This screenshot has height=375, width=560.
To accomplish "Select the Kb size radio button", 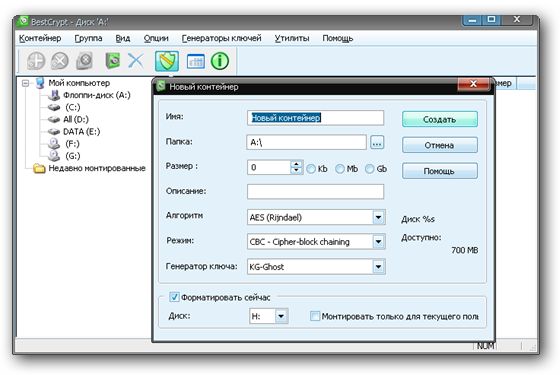I will coord(311,169).
